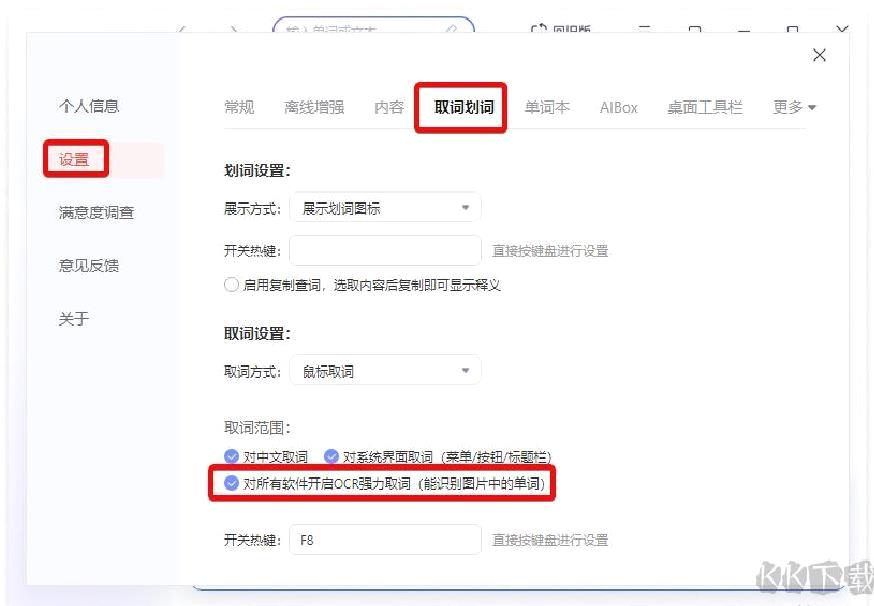874x606 pixels.
Task: Select 设置 in the left sidebar
Action: tap(74, 159)
